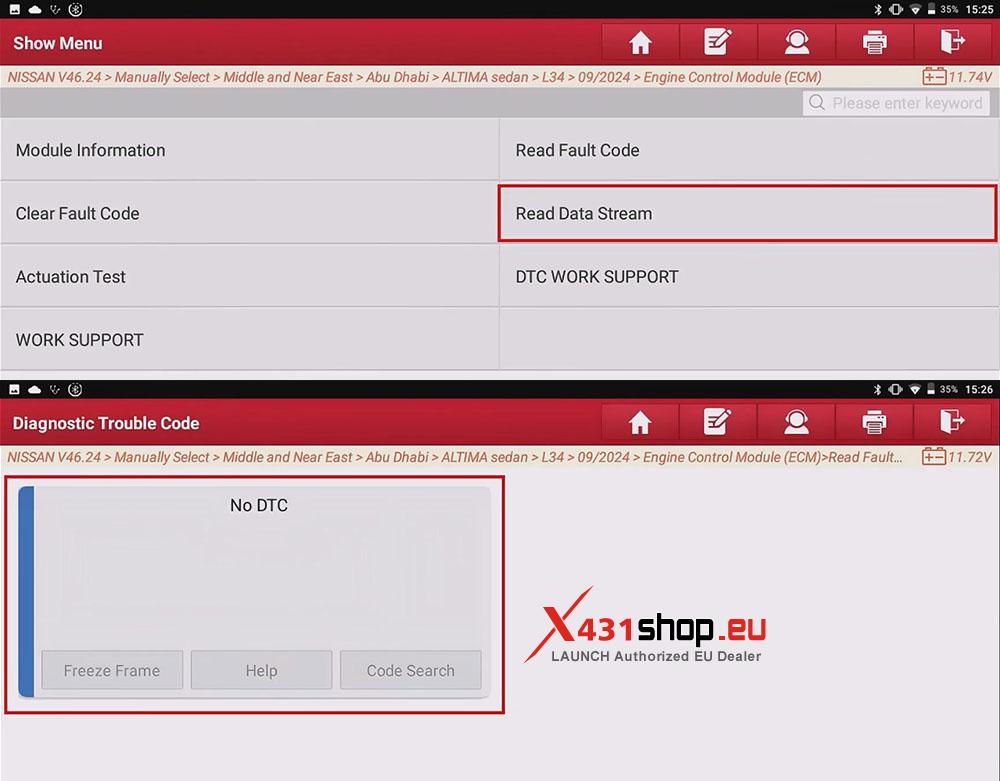Viewport: 1000px width, 781px height.
Task: Tap the Diagnostic Trouble Code title
Action: click(x=106, y=423)
